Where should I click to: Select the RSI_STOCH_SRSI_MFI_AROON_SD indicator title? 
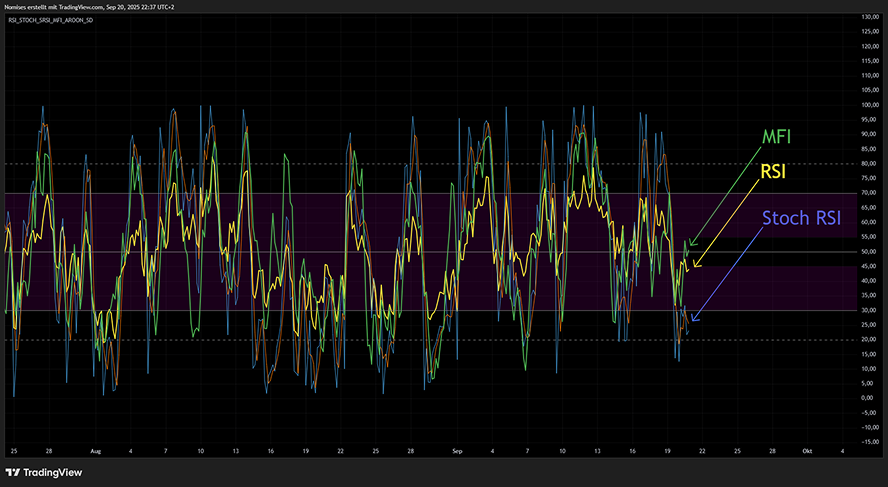[50, 20]
